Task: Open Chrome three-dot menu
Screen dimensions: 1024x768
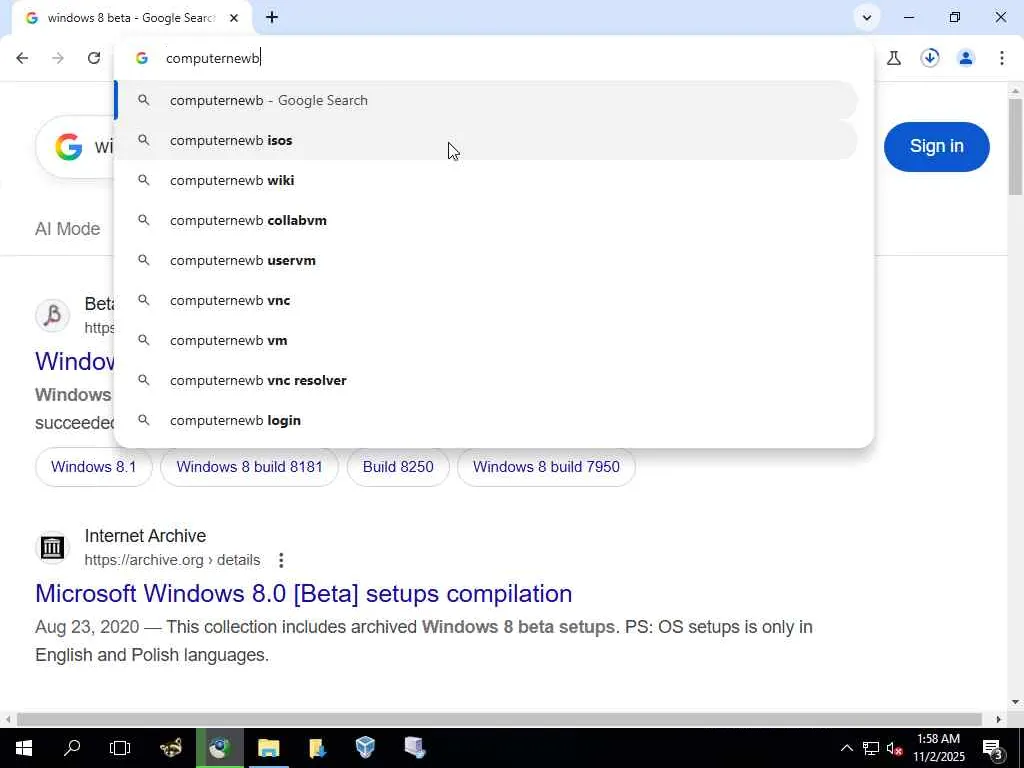Action: point(1002,58)
